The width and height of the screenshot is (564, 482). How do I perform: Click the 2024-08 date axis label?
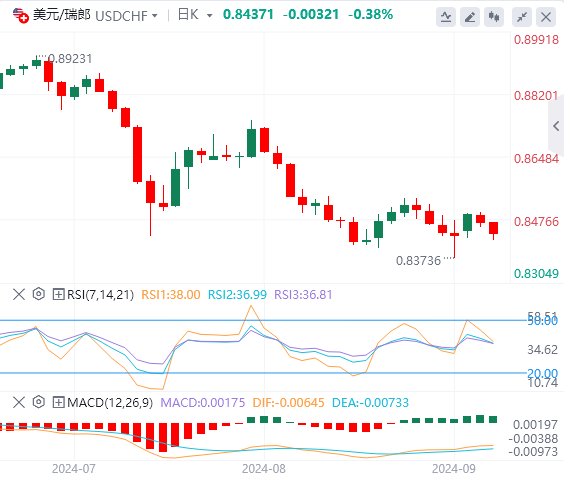coord(264,469)
